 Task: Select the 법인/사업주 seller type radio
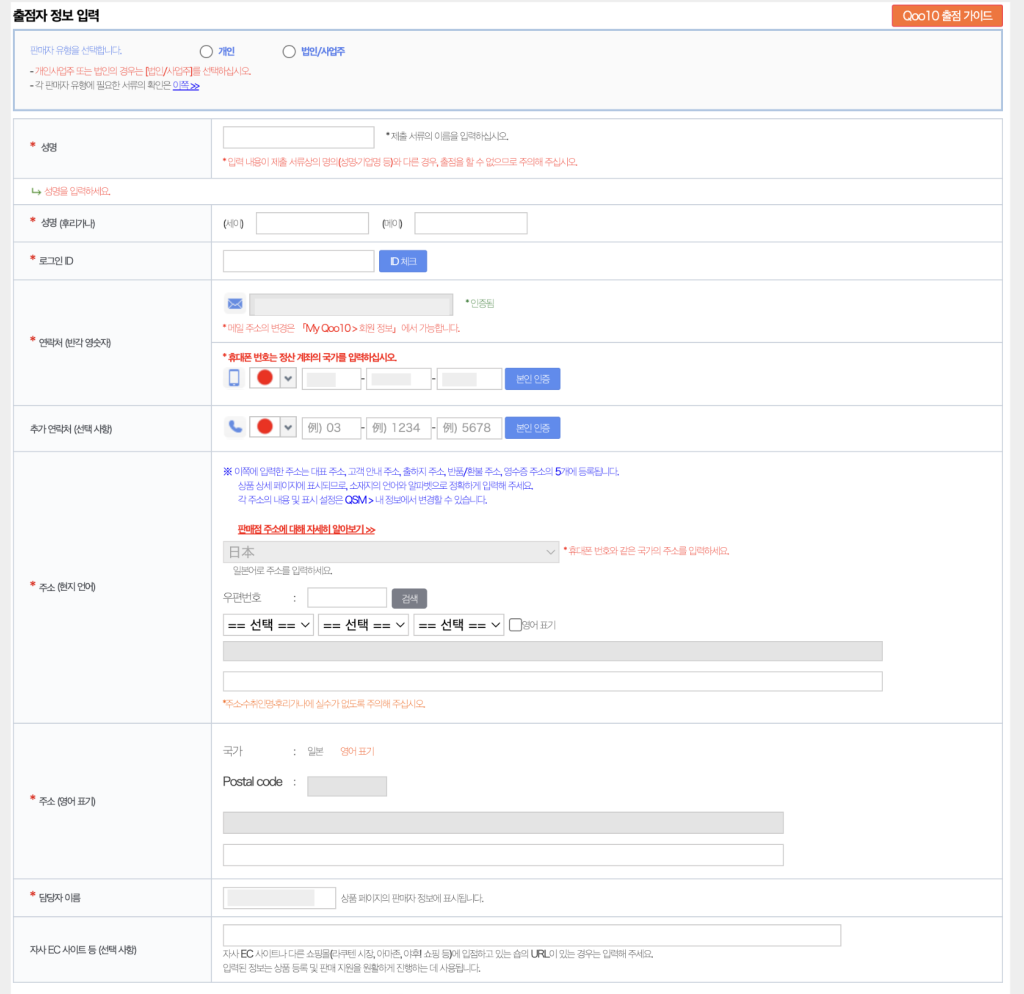[289, 51]
